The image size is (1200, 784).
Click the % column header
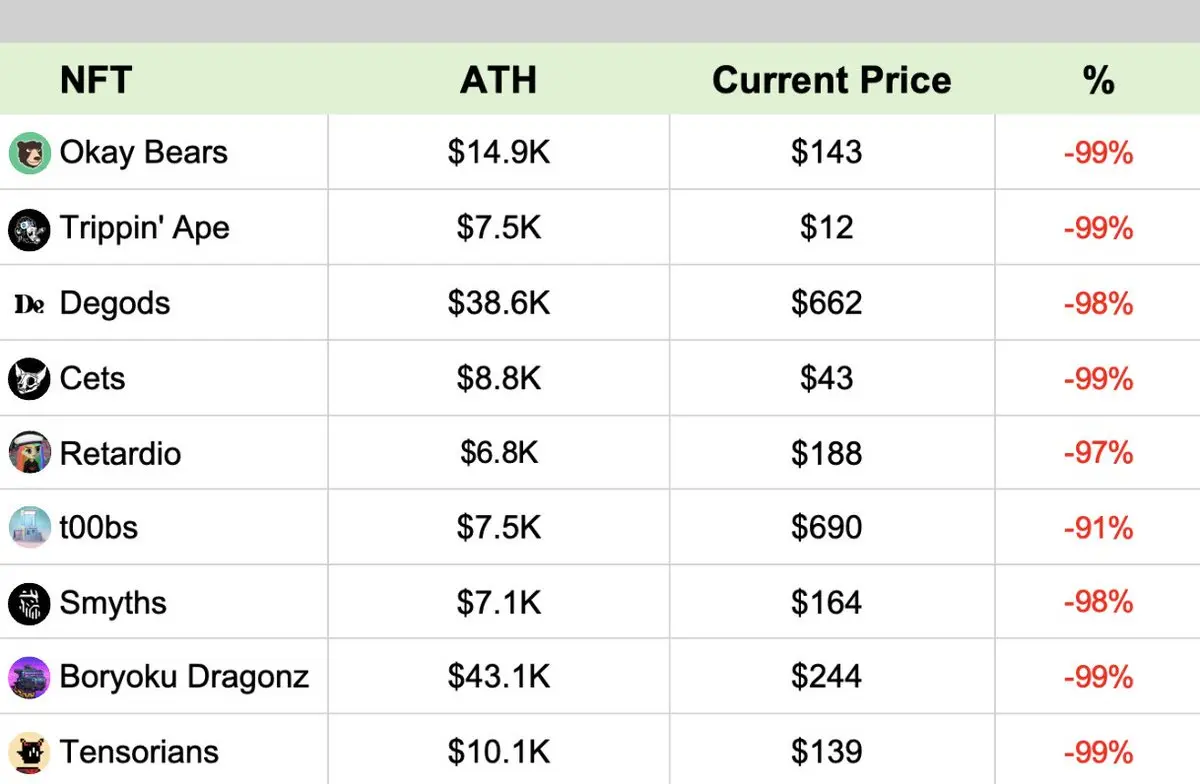pos(1098,80)
